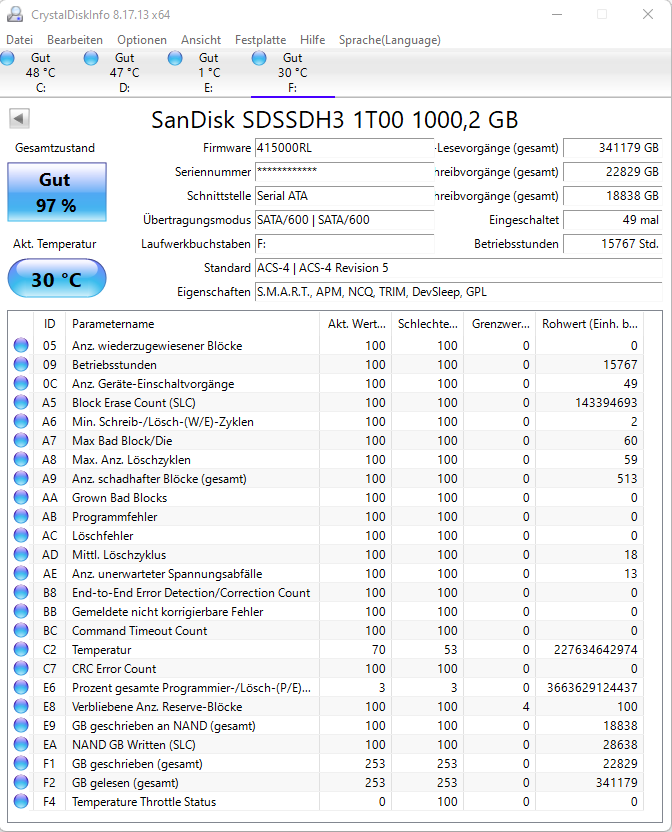The image size is (672, 832).
Task: Click status orb for Löschfehler row
Action: 21,535
